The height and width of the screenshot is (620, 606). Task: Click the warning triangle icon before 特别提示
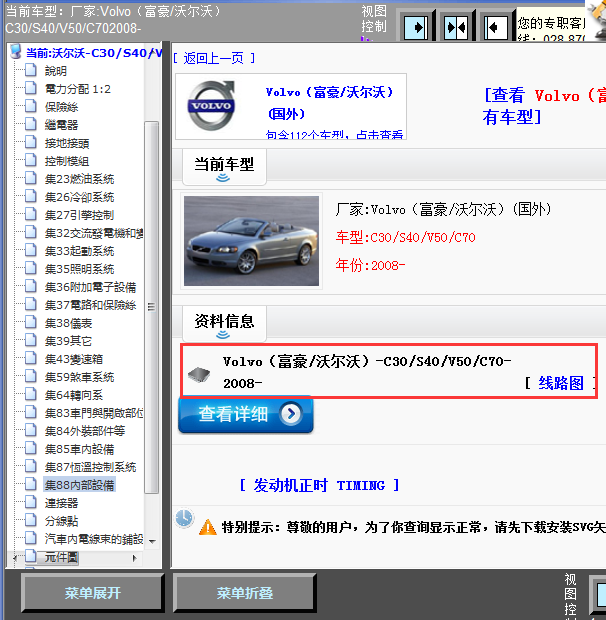(208, 527)
